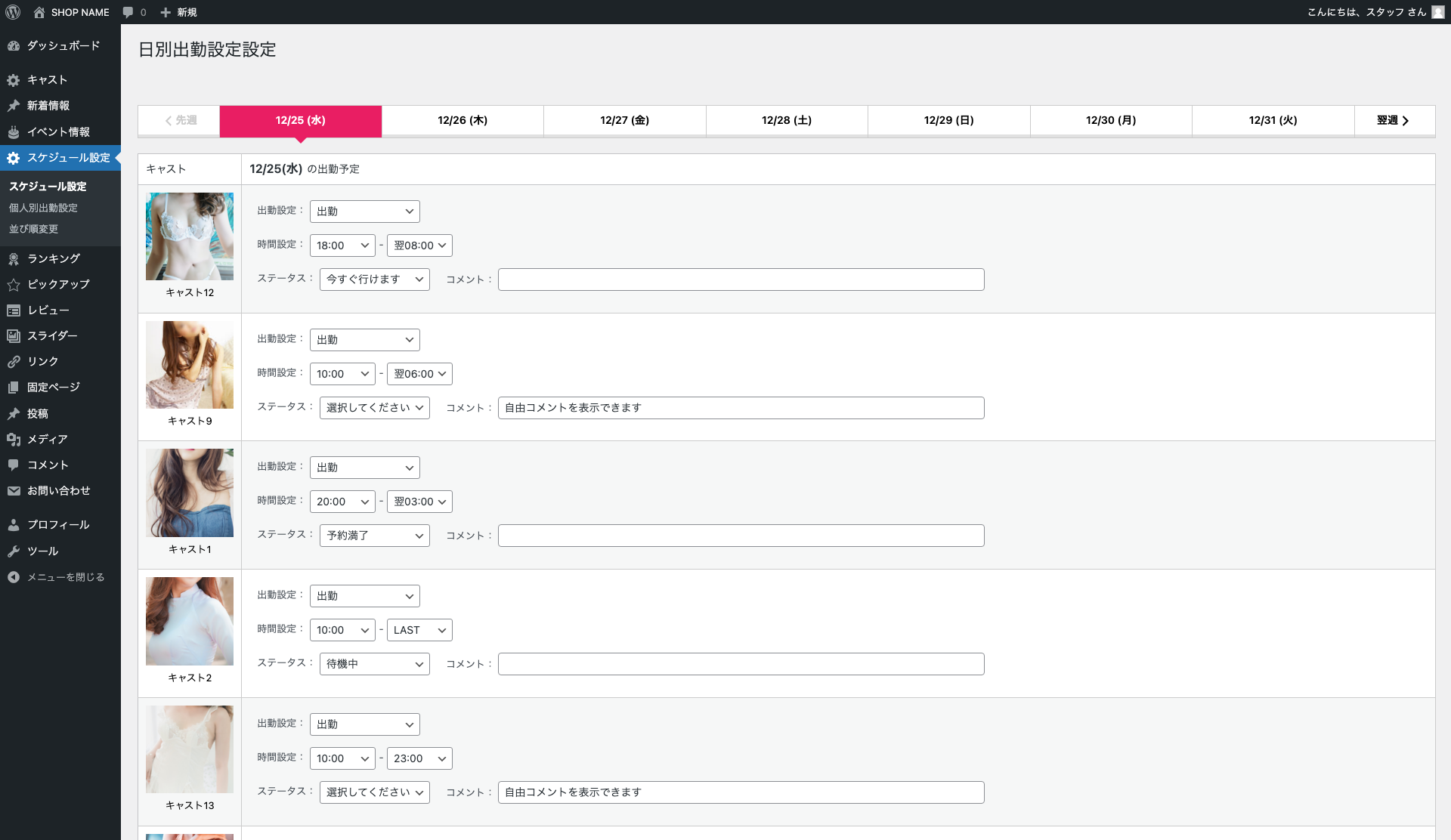Click comment field for キャスト13
Screen dimensions: 1451x840
pos(741,792)
